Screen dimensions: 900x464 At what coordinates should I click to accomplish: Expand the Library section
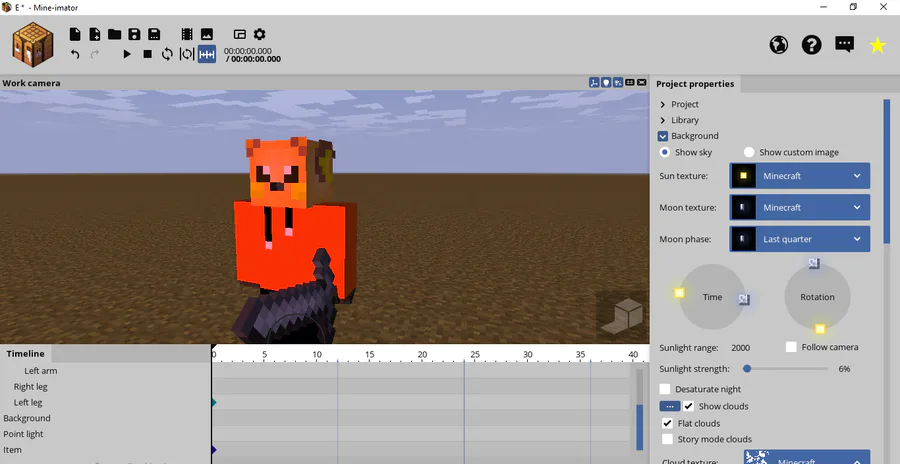[x=663, y=120]
